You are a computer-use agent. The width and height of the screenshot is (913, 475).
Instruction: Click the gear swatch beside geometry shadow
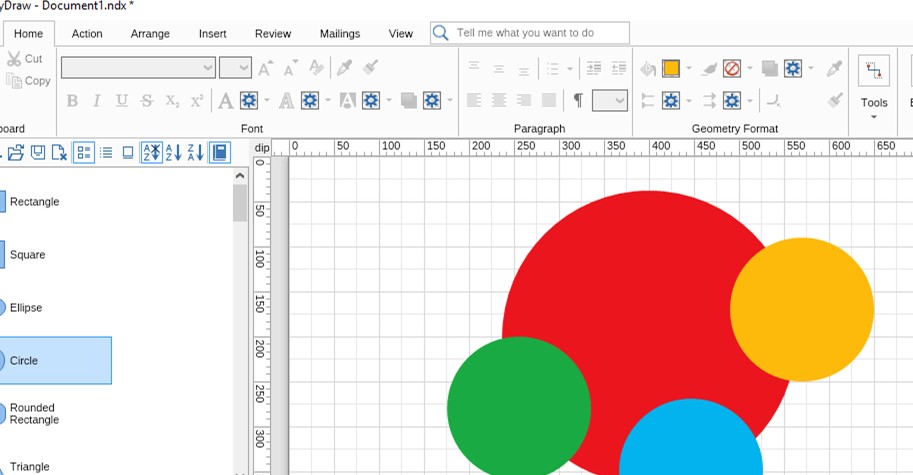click(792, 68)
